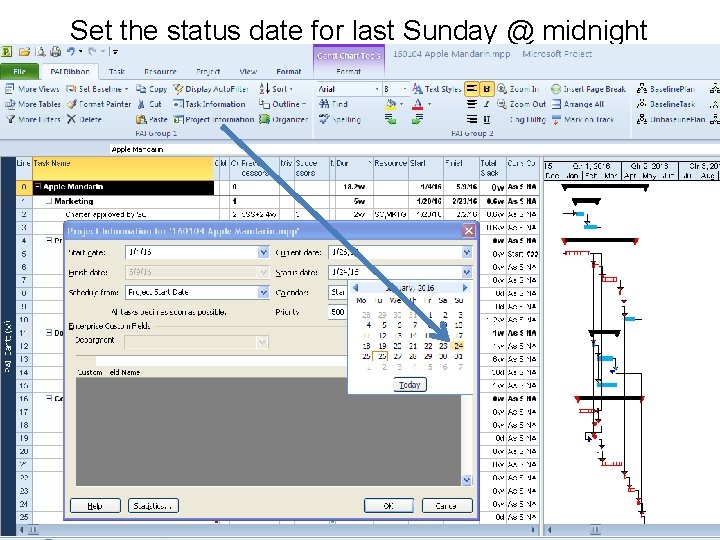Open Task Information

coord(209,104)
